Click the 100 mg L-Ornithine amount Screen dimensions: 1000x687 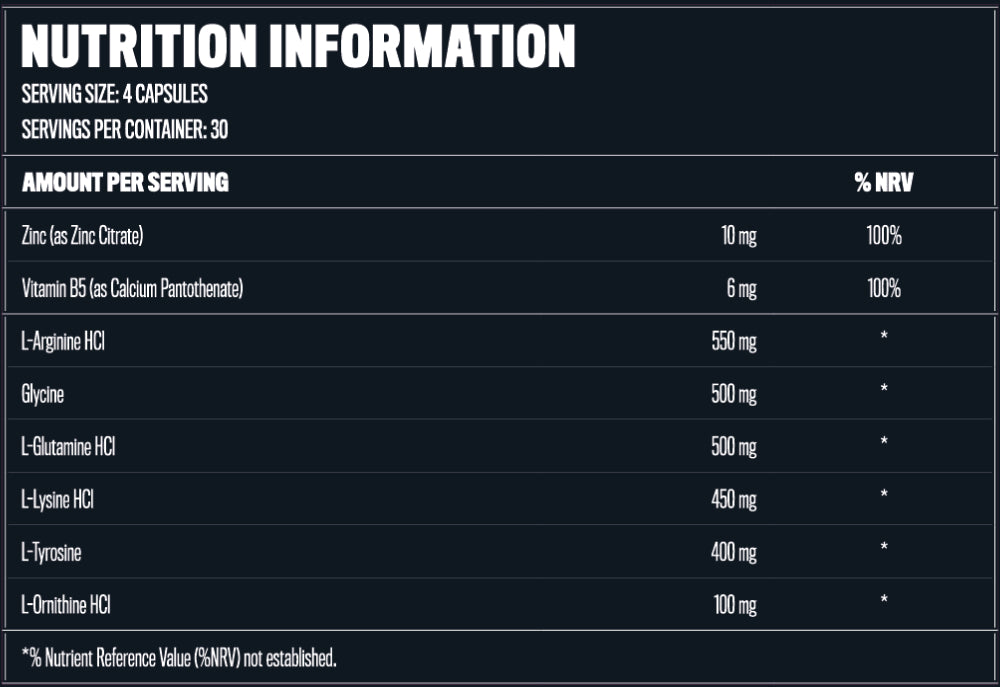733,604
